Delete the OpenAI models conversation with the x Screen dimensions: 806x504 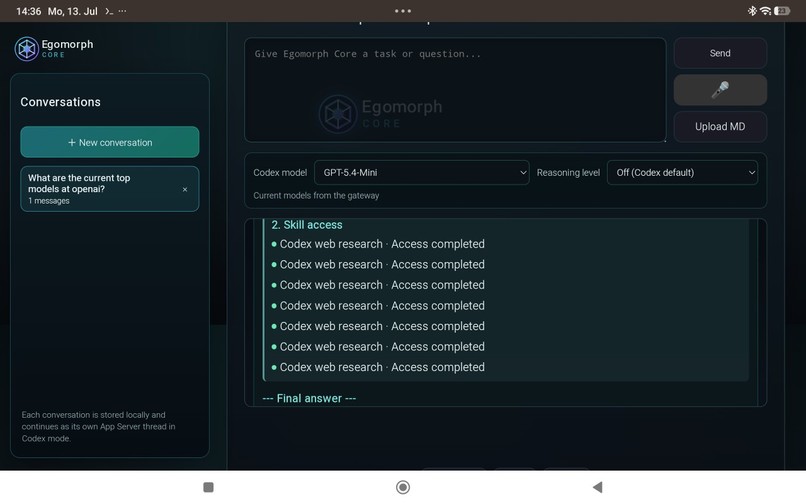click(x=185, y=189)
